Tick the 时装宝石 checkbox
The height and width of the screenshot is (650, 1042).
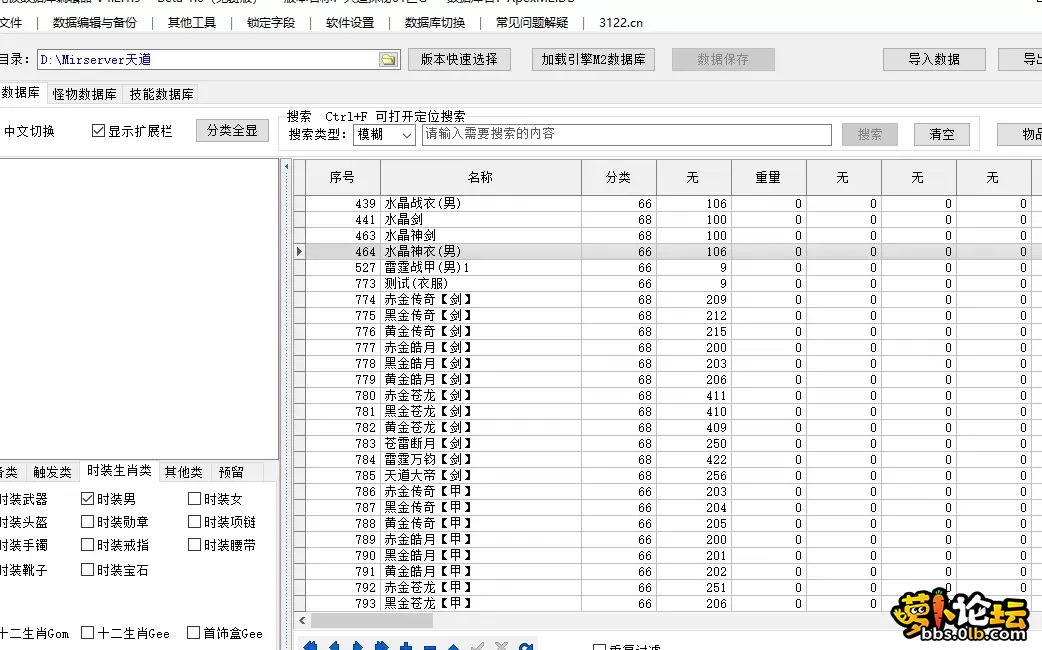coord(87,570)
